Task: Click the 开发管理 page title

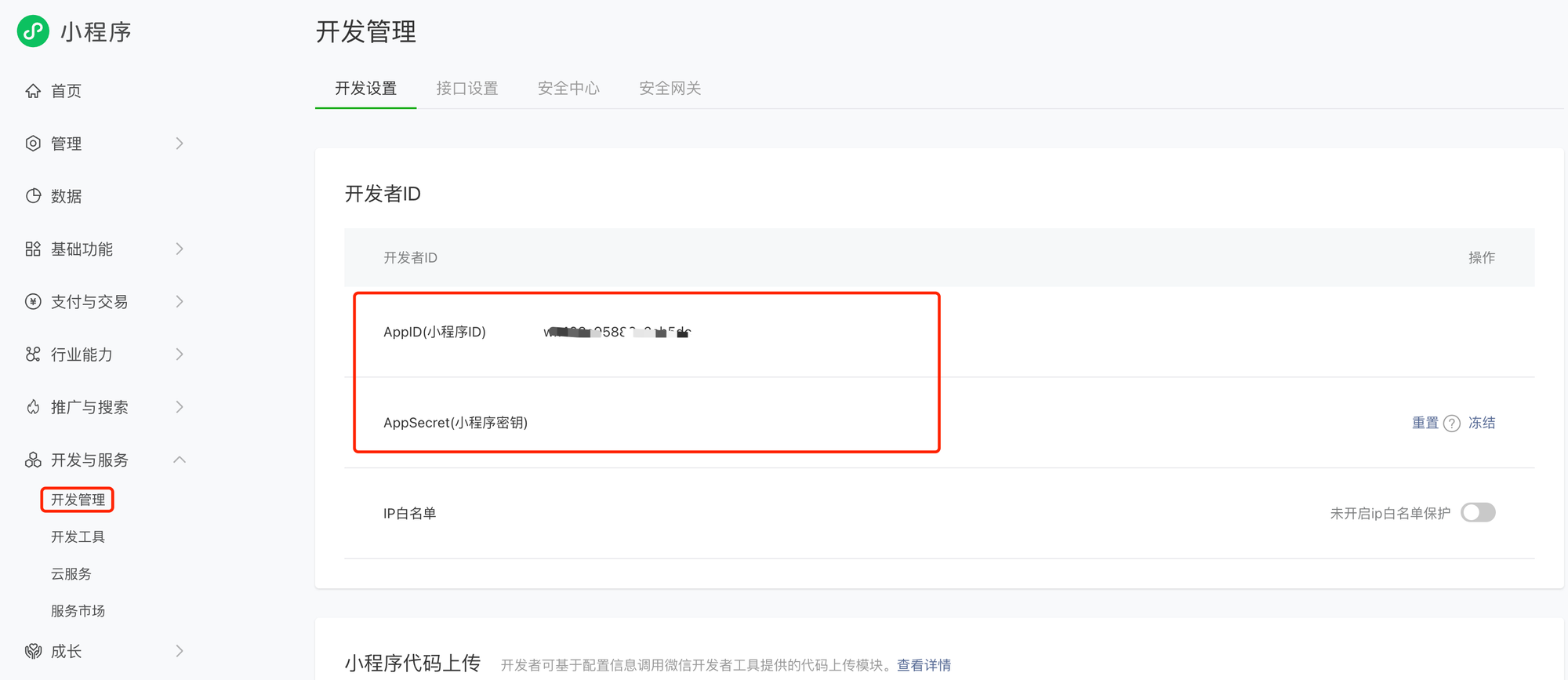Action: 366,31
